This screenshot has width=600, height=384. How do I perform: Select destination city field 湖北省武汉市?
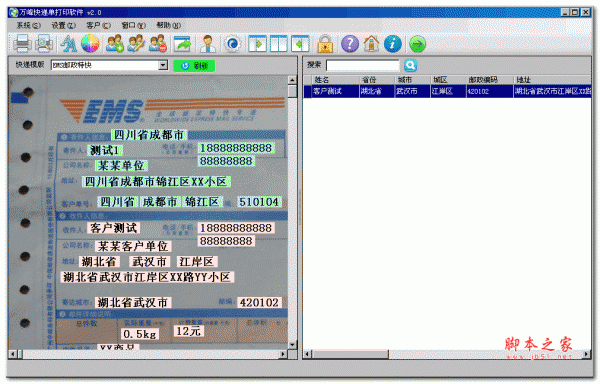pyautogui.click(x=132, y=303)
